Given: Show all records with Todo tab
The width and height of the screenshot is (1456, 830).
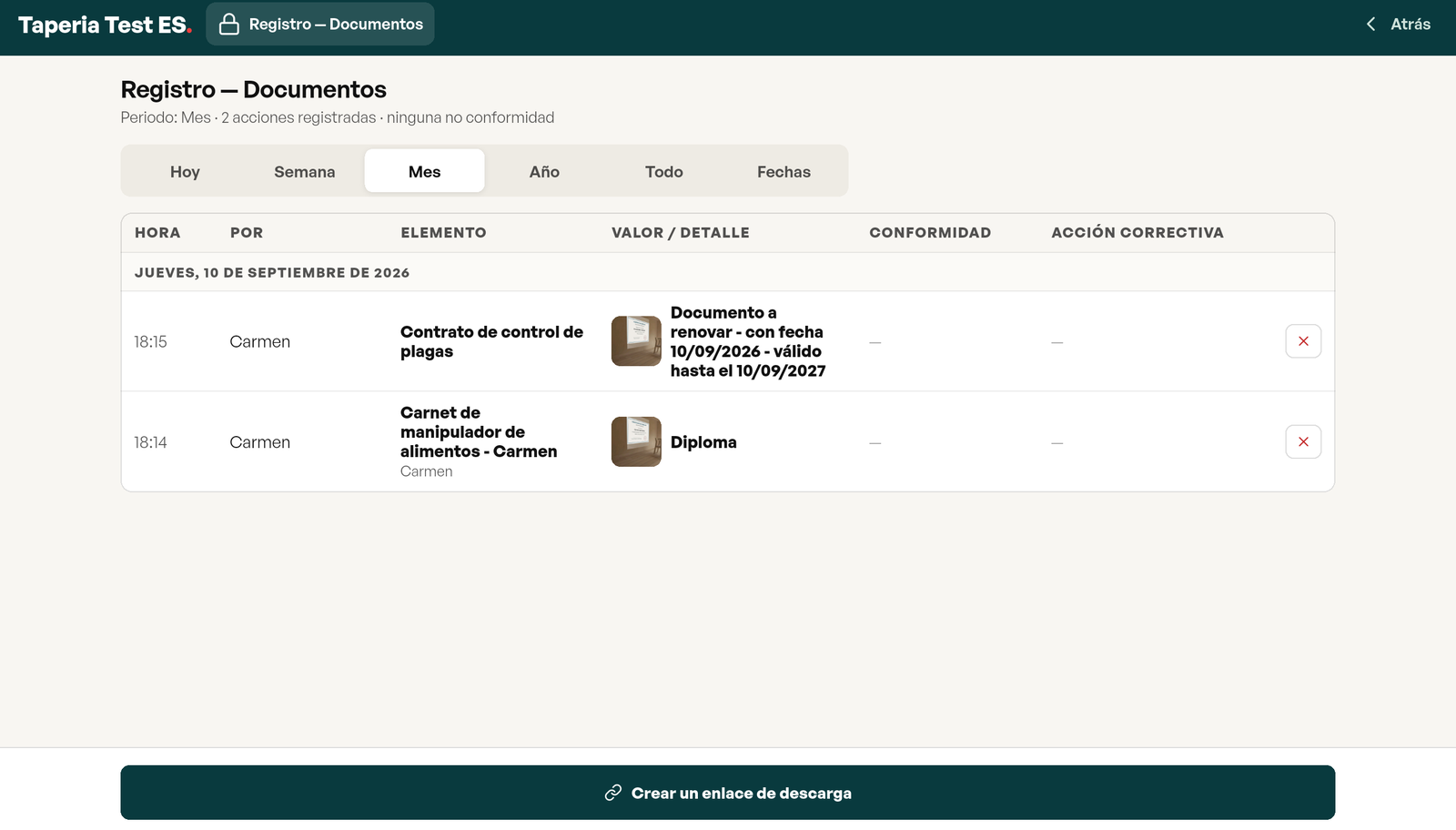Looking at the screenshot, I should [664, 171].
